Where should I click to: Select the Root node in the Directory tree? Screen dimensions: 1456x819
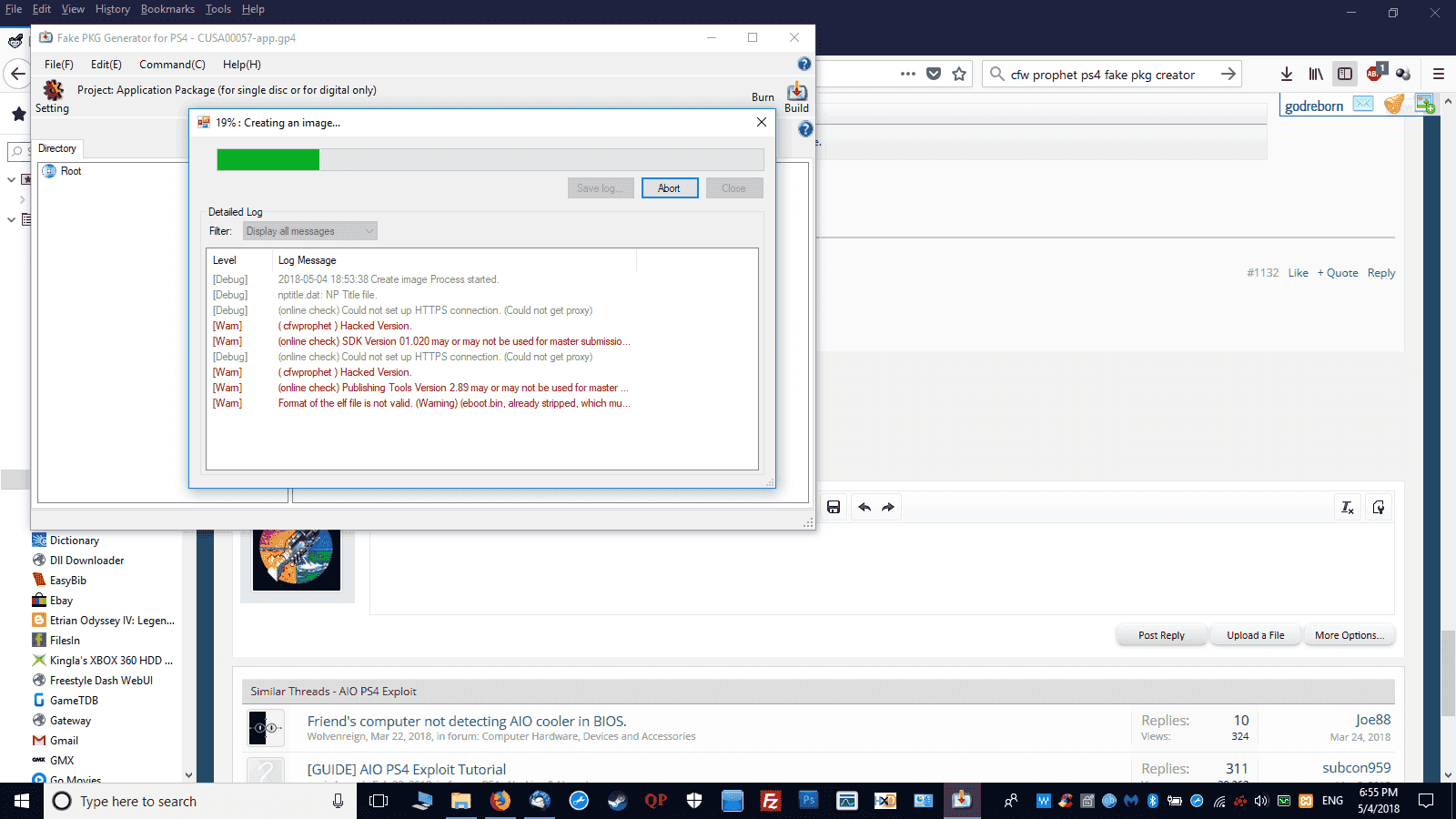click(71, 171)
